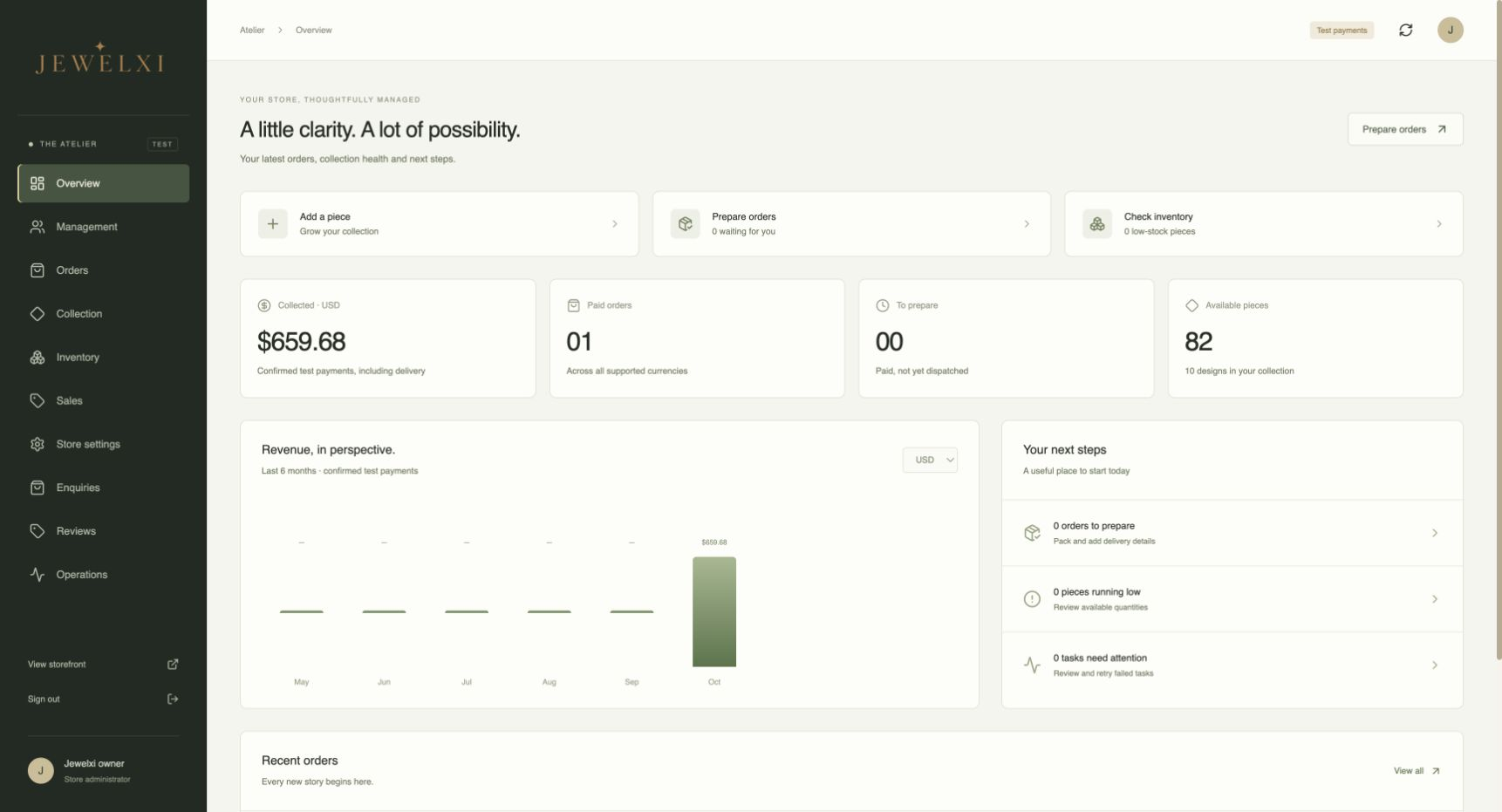
Task: Click the alert icon for pieces running low
Action: click(1032, 599)
